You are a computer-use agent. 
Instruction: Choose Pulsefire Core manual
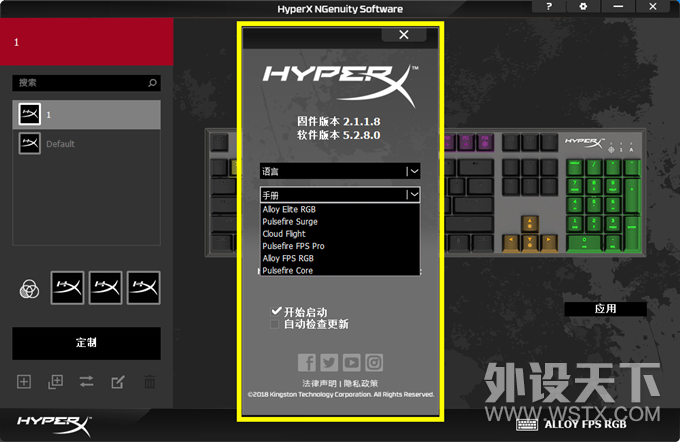340,270
